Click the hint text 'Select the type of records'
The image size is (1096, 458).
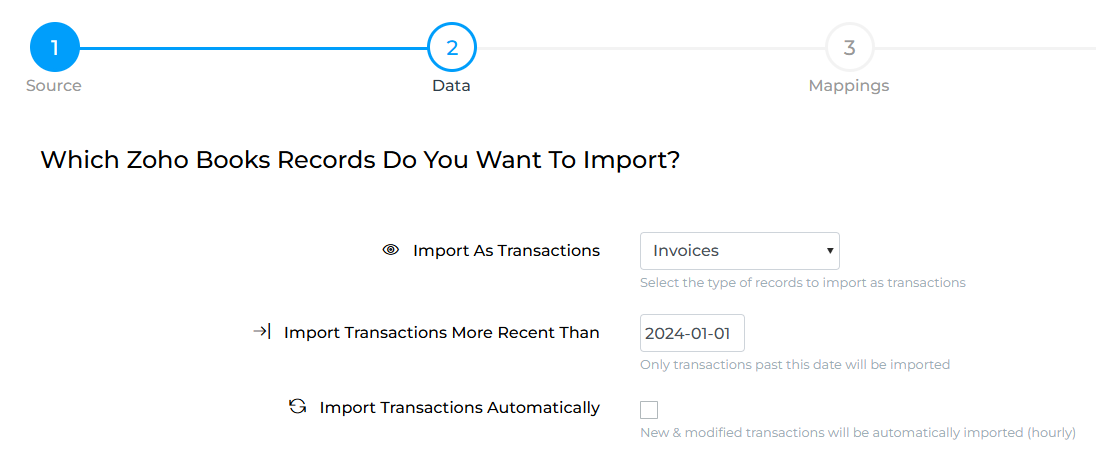coord(802,283)
